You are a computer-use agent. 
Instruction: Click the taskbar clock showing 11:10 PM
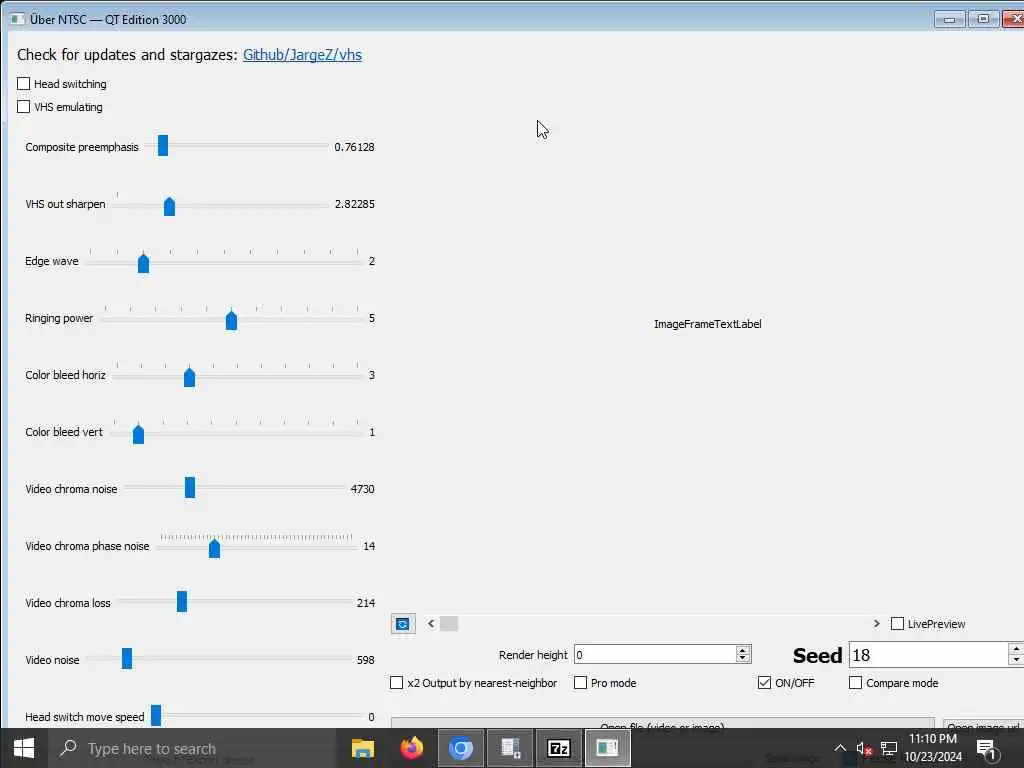pos(933,748)
